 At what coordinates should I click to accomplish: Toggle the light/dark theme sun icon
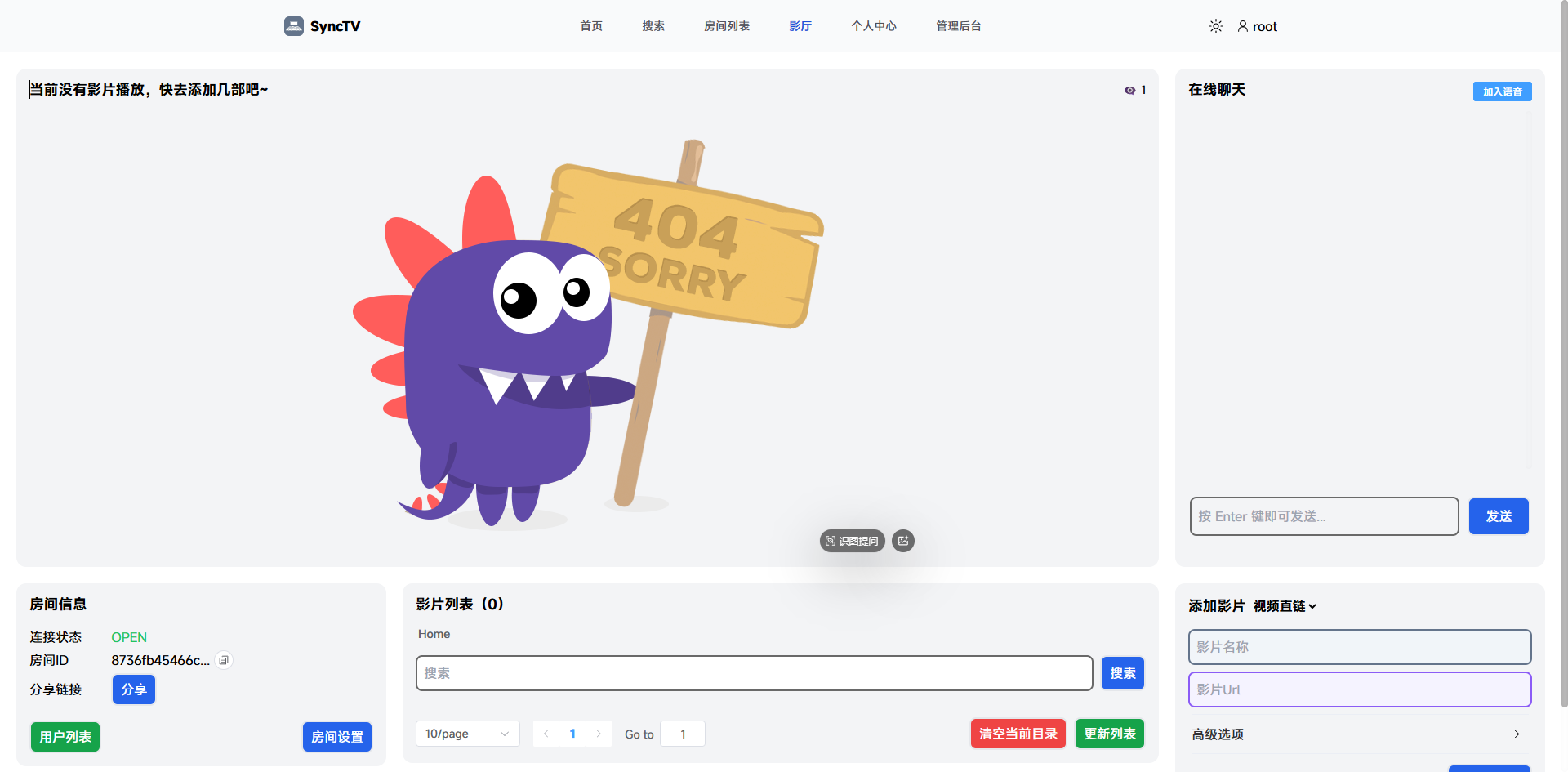pos(1216,26)
